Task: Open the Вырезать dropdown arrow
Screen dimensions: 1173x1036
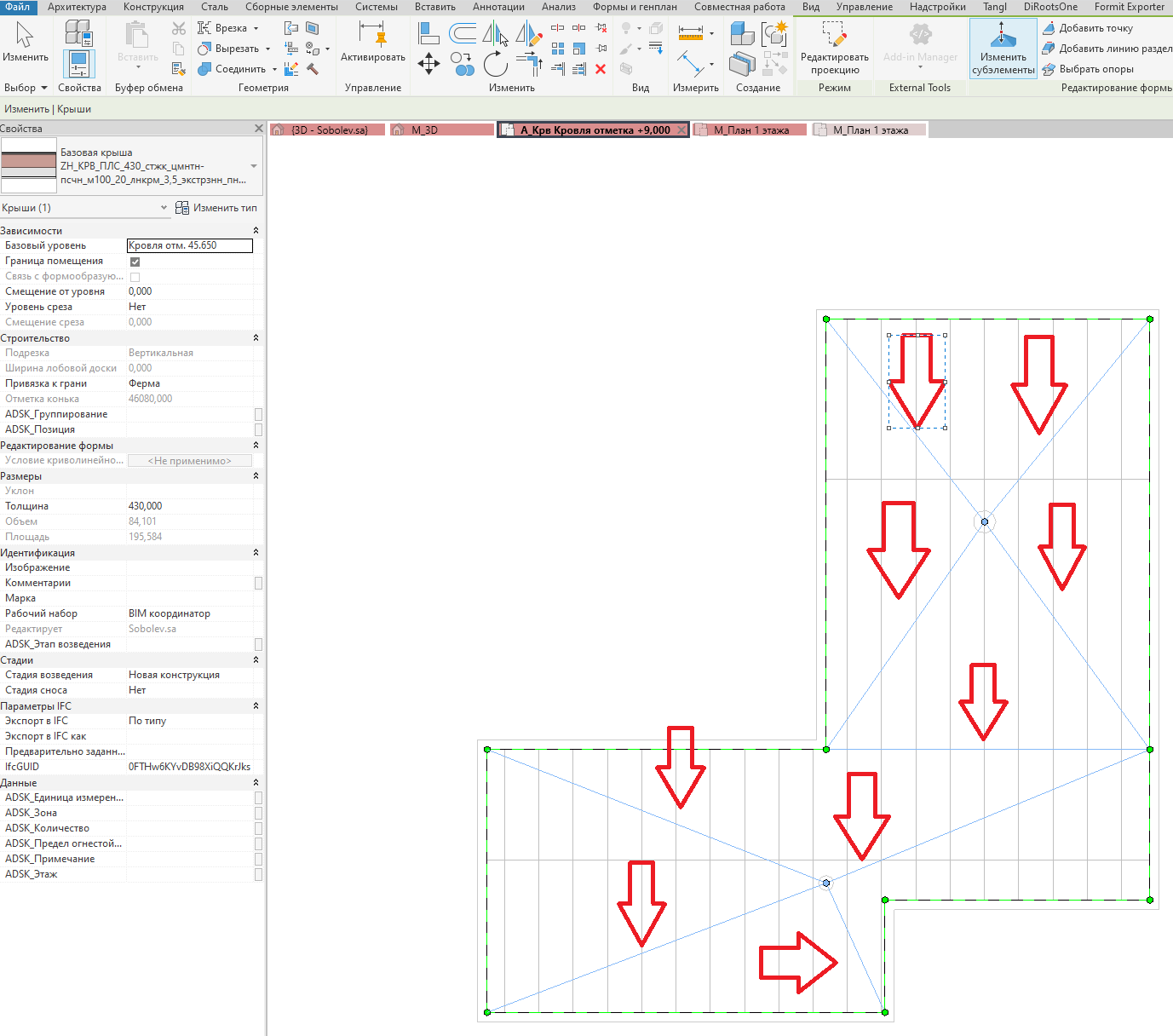Action: coord(267,49)
